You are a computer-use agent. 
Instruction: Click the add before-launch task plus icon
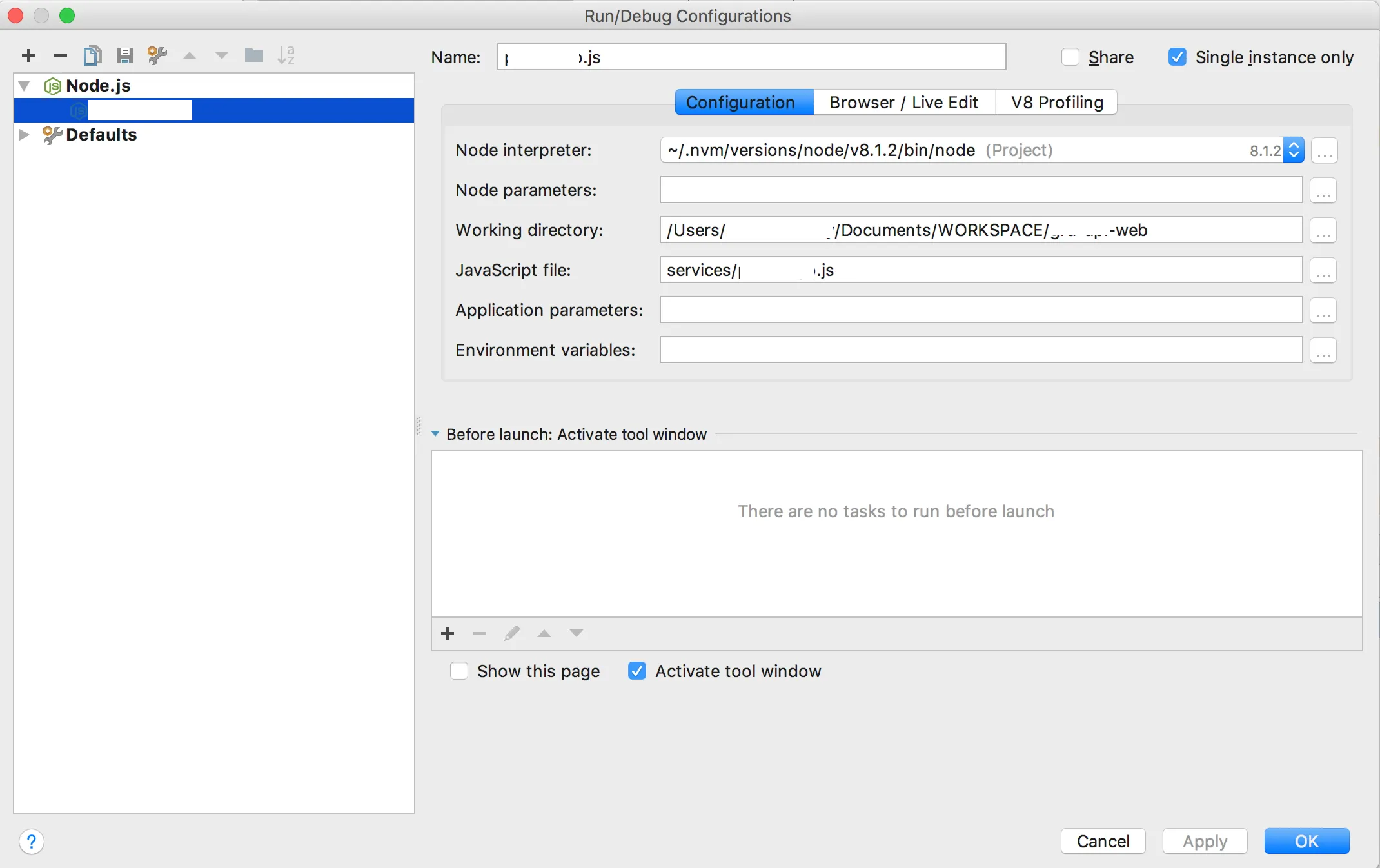448,633
